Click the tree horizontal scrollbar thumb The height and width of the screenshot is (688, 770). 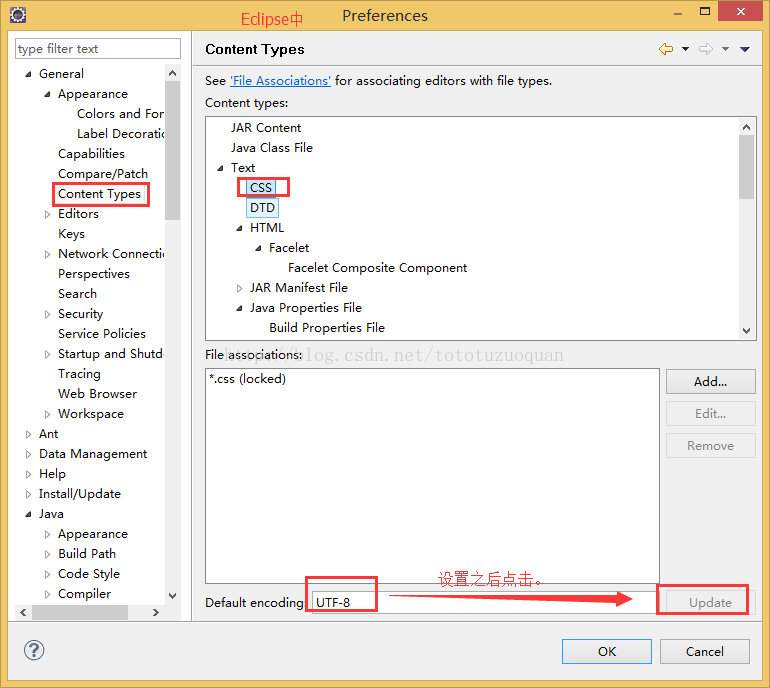click(80, 612)
